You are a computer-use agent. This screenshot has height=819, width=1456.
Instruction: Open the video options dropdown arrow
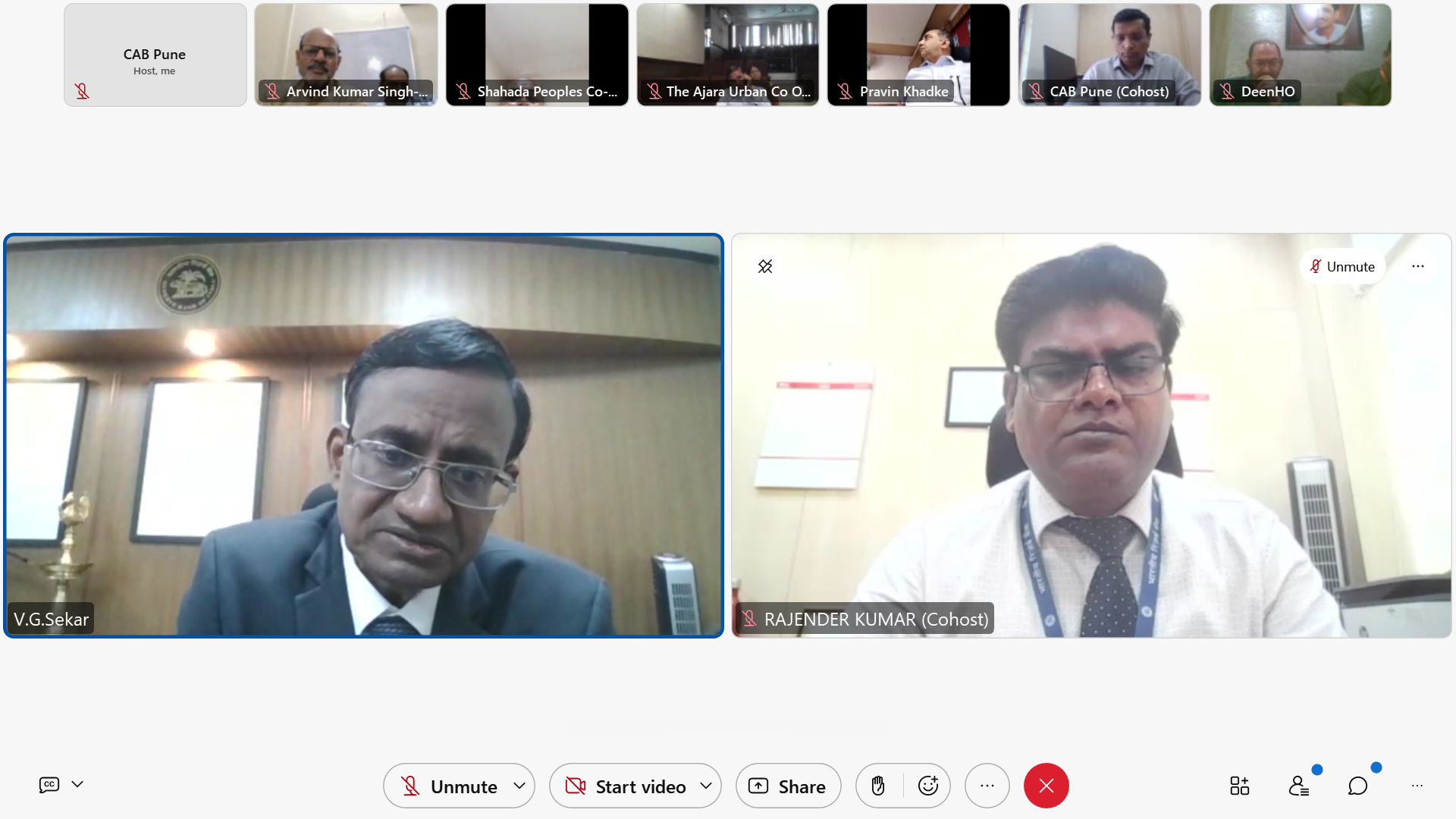click(x=706, y=786)
